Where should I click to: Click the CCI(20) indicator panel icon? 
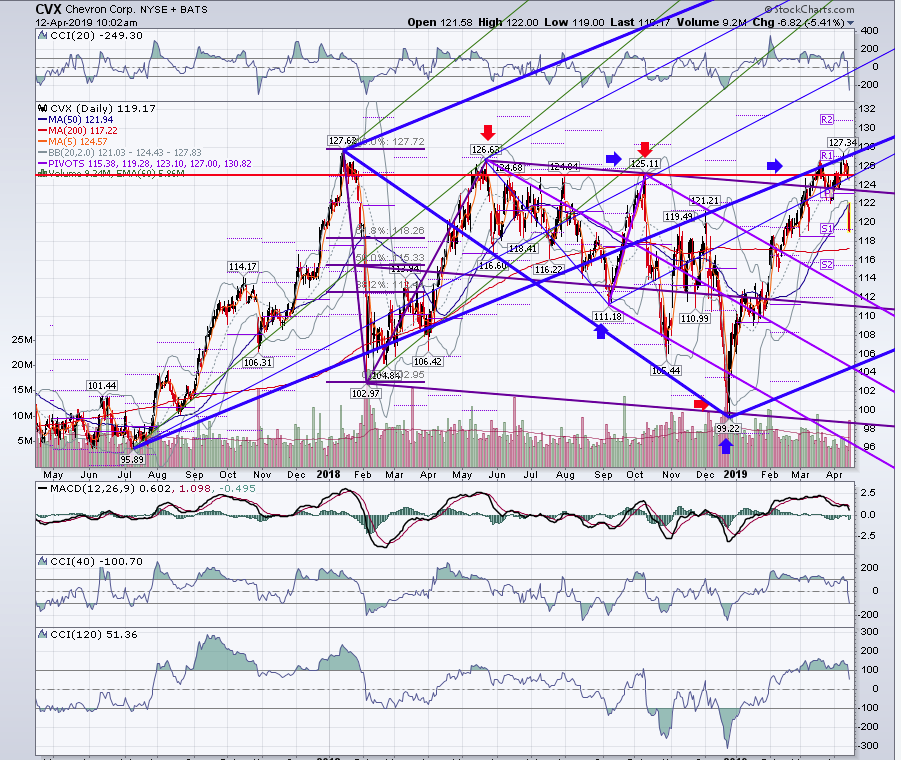(x=43, y=36)
